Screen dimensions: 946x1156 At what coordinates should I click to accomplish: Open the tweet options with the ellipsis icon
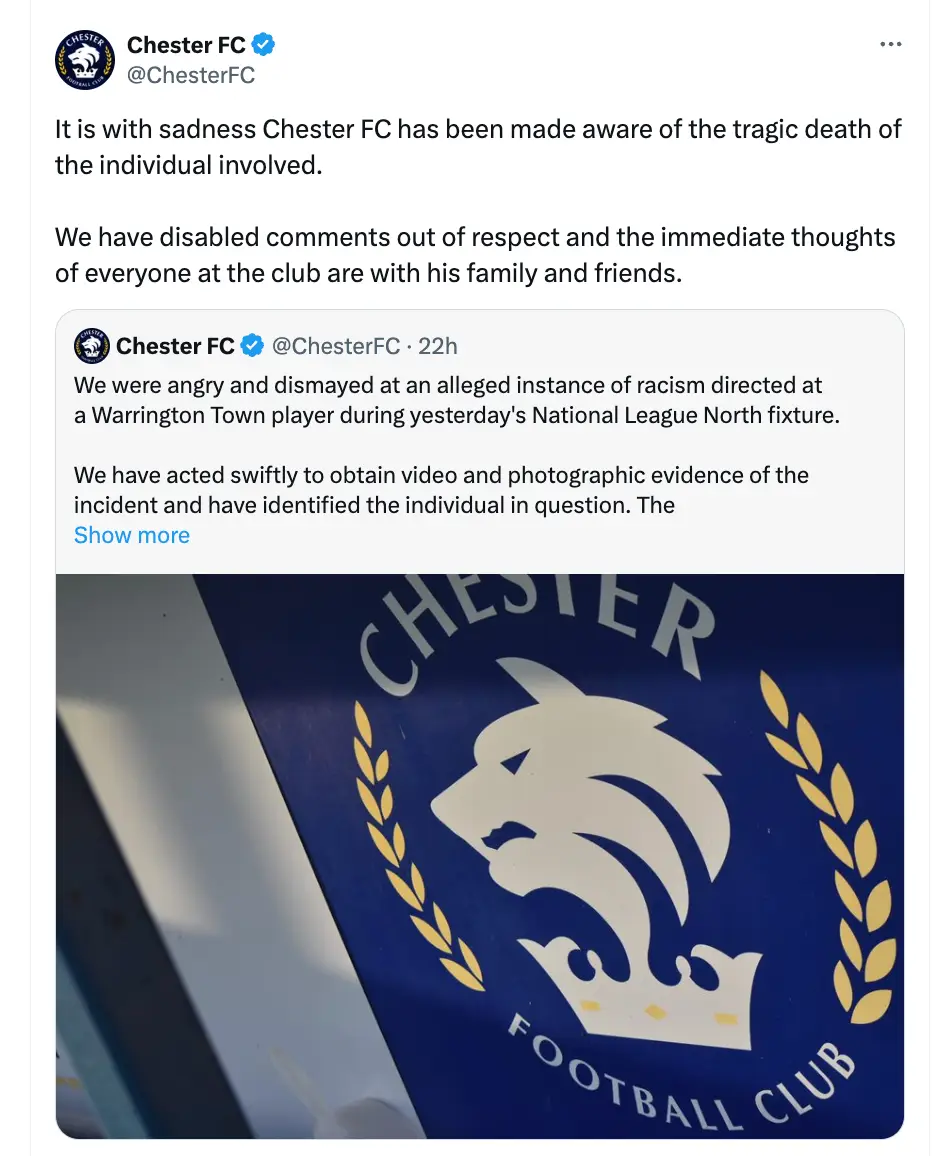pyautogui.click(x=891, y=44)
